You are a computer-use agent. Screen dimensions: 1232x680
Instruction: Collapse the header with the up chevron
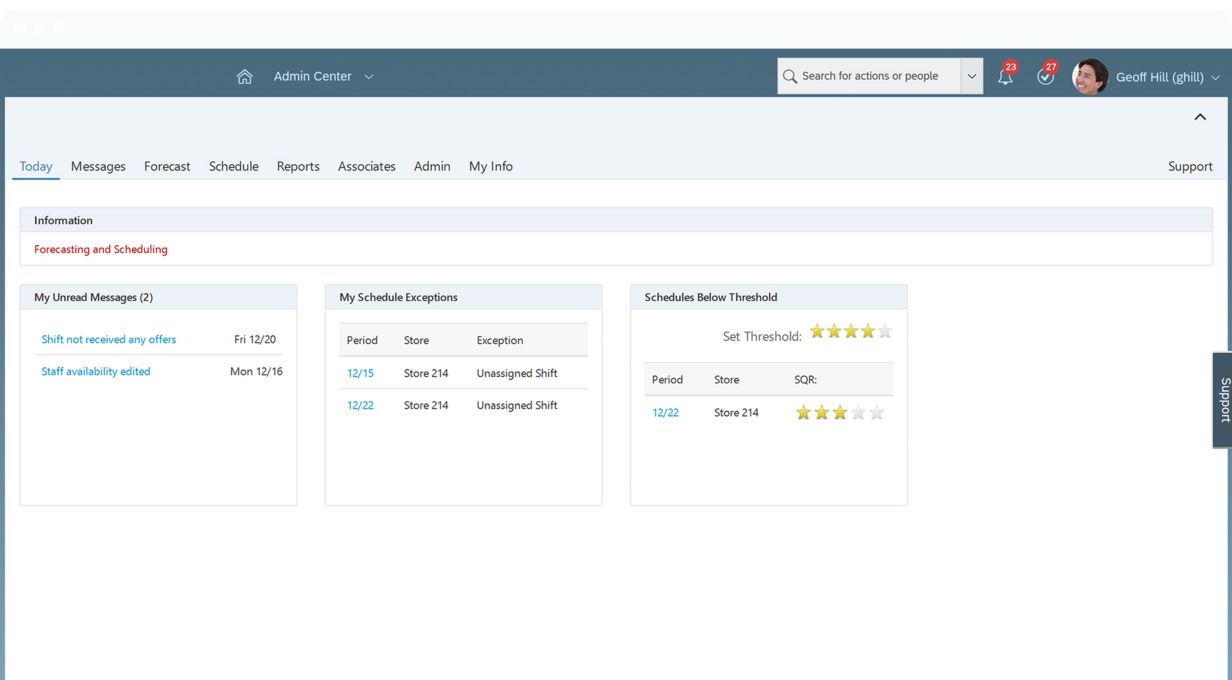[x=1200, y=117]
